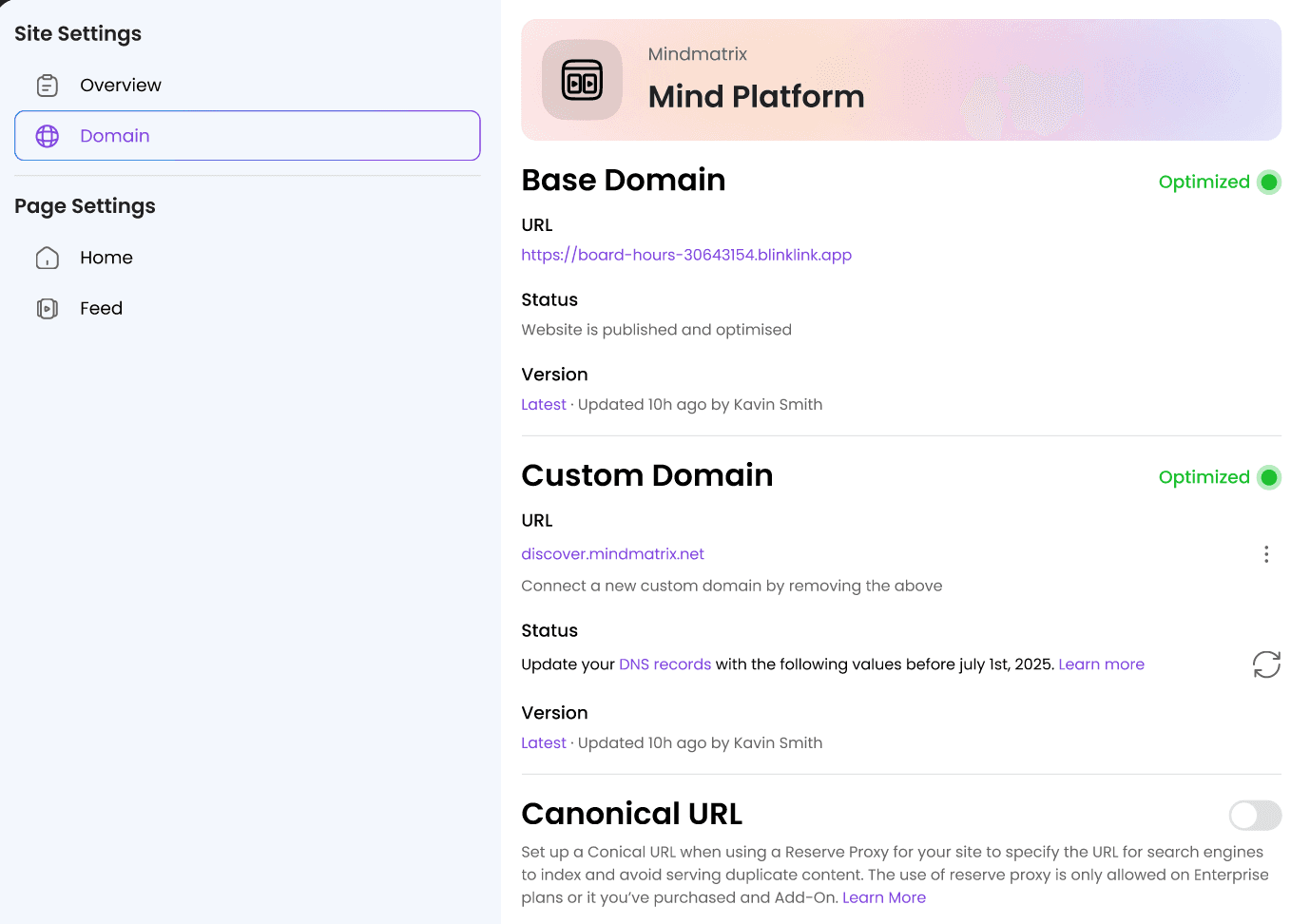This screenshot has width=1310, height=924.
Task: Open Overview in Site Settings
Action: [247, 86]
